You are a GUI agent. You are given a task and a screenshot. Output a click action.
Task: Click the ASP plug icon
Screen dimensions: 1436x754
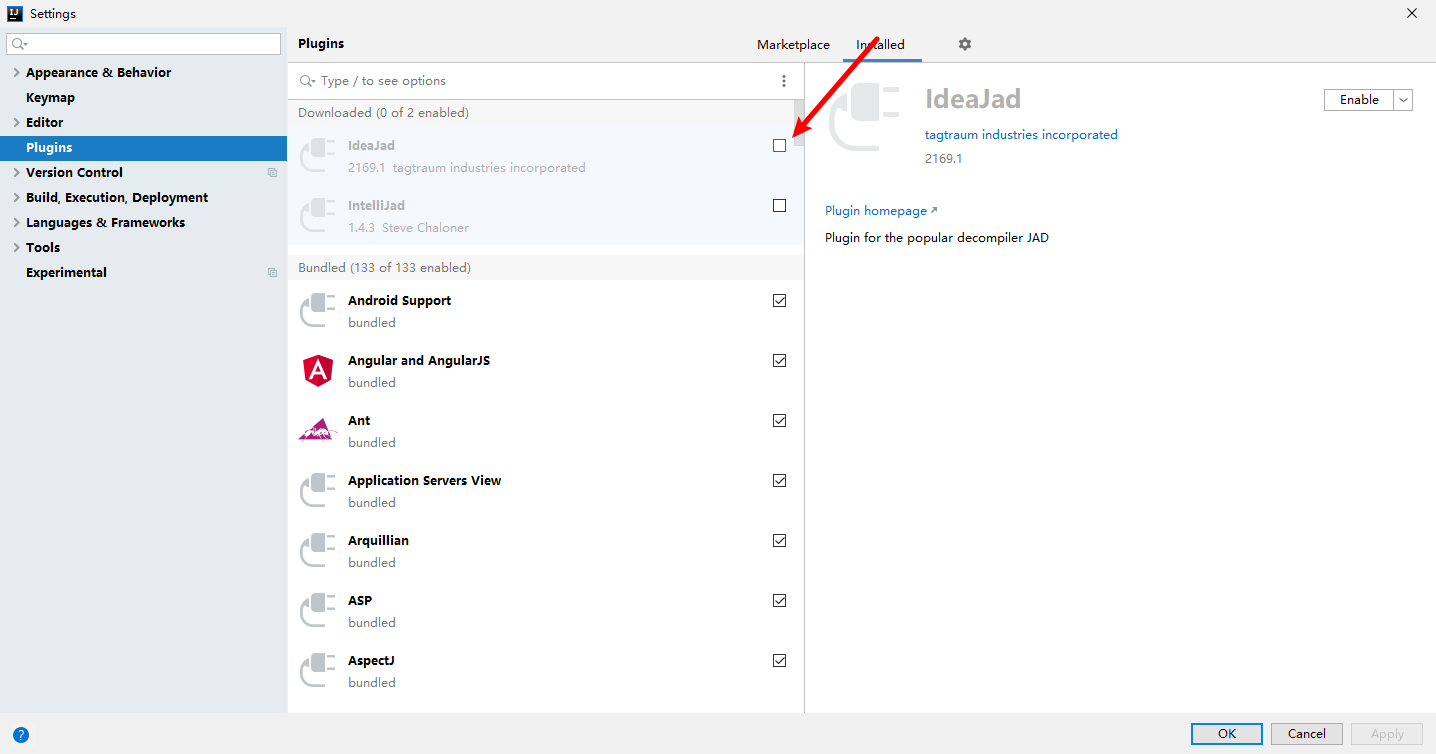pyautogui.click(x=317, y=611)
